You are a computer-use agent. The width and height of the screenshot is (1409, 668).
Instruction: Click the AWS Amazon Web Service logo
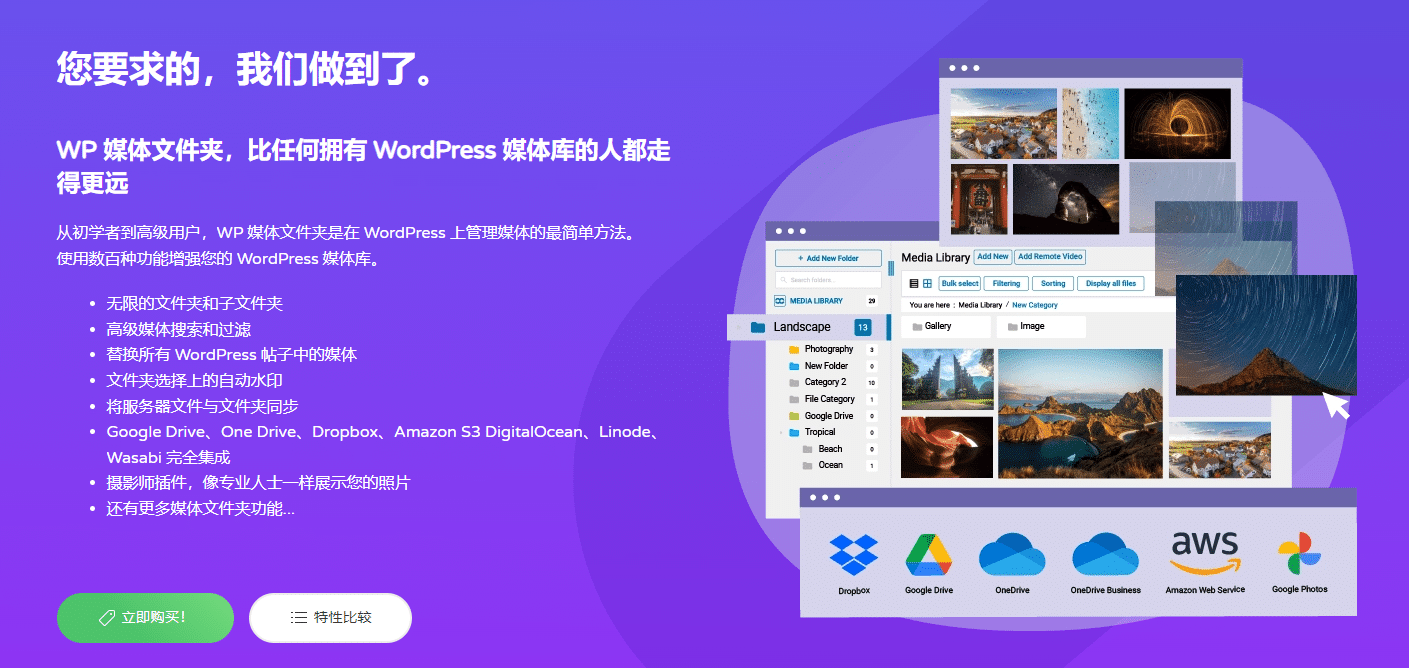coord(1205,554)
